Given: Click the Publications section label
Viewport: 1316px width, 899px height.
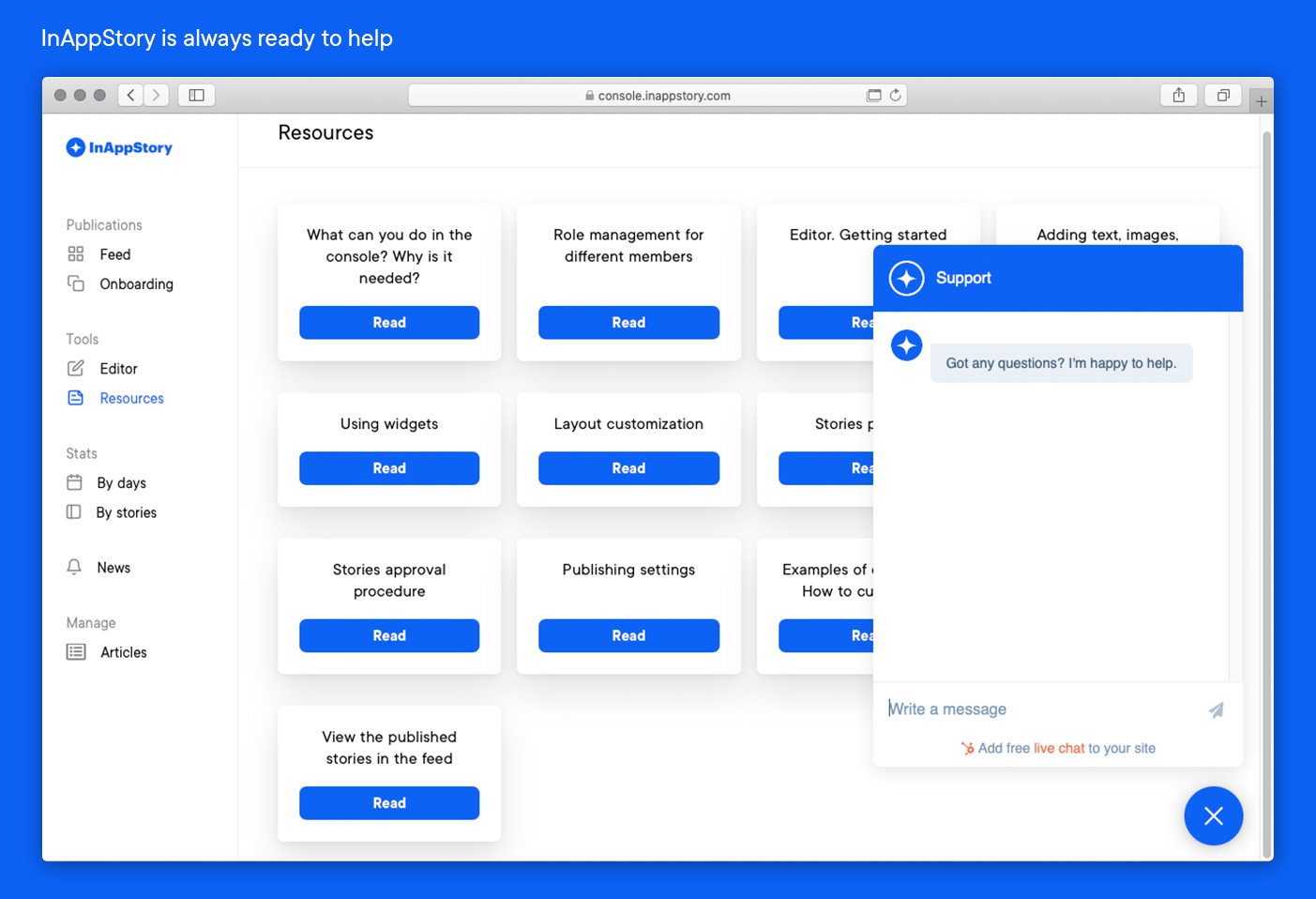Looking at the screenshot, I should coord(104,225).
